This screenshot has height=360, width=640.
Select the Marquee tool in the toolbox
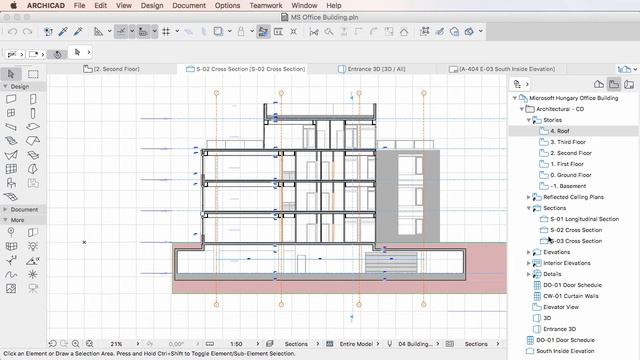tap(33, 74)
